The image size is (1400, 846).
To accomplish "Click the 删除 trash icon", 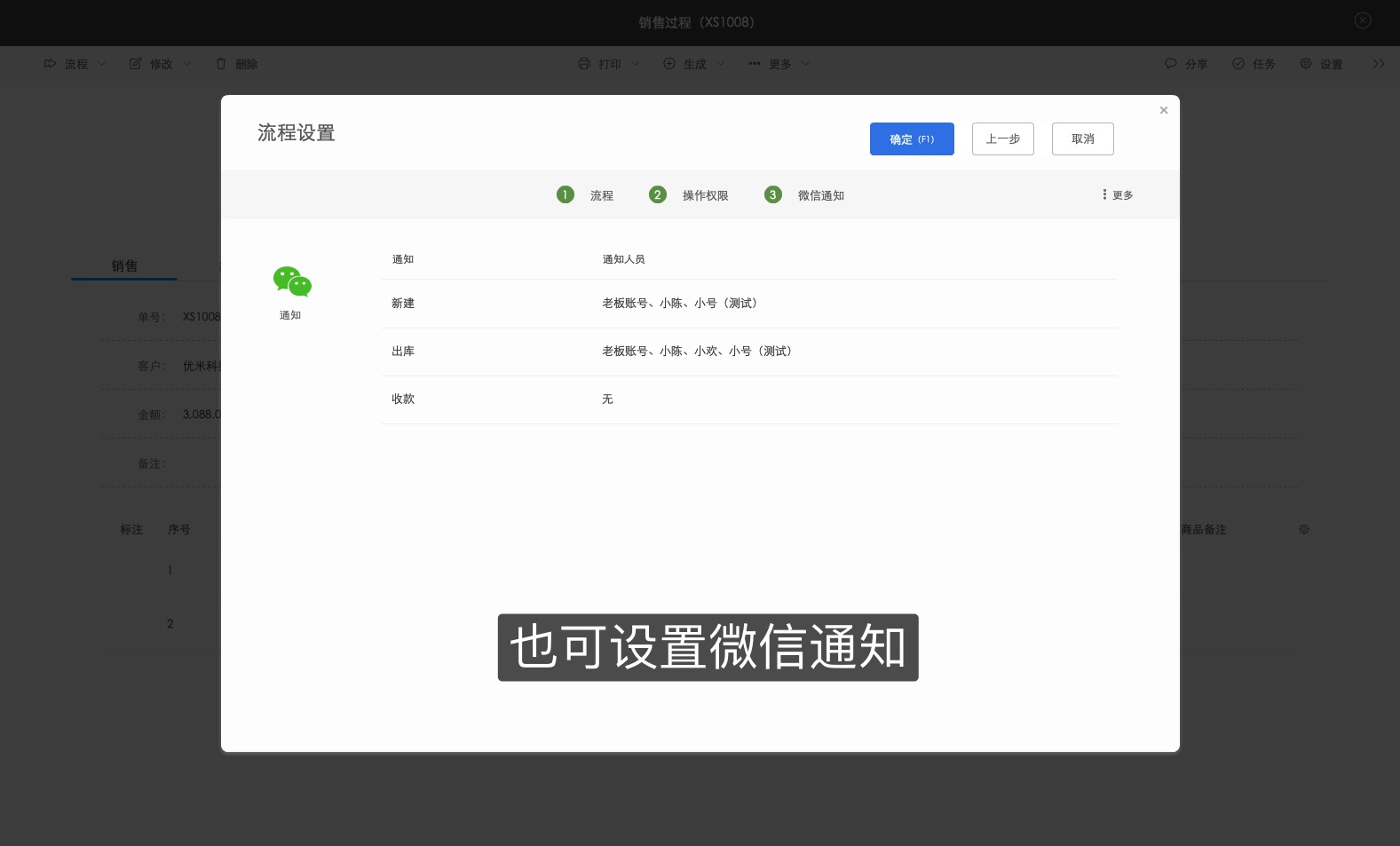I will click(x=221, y=64).
